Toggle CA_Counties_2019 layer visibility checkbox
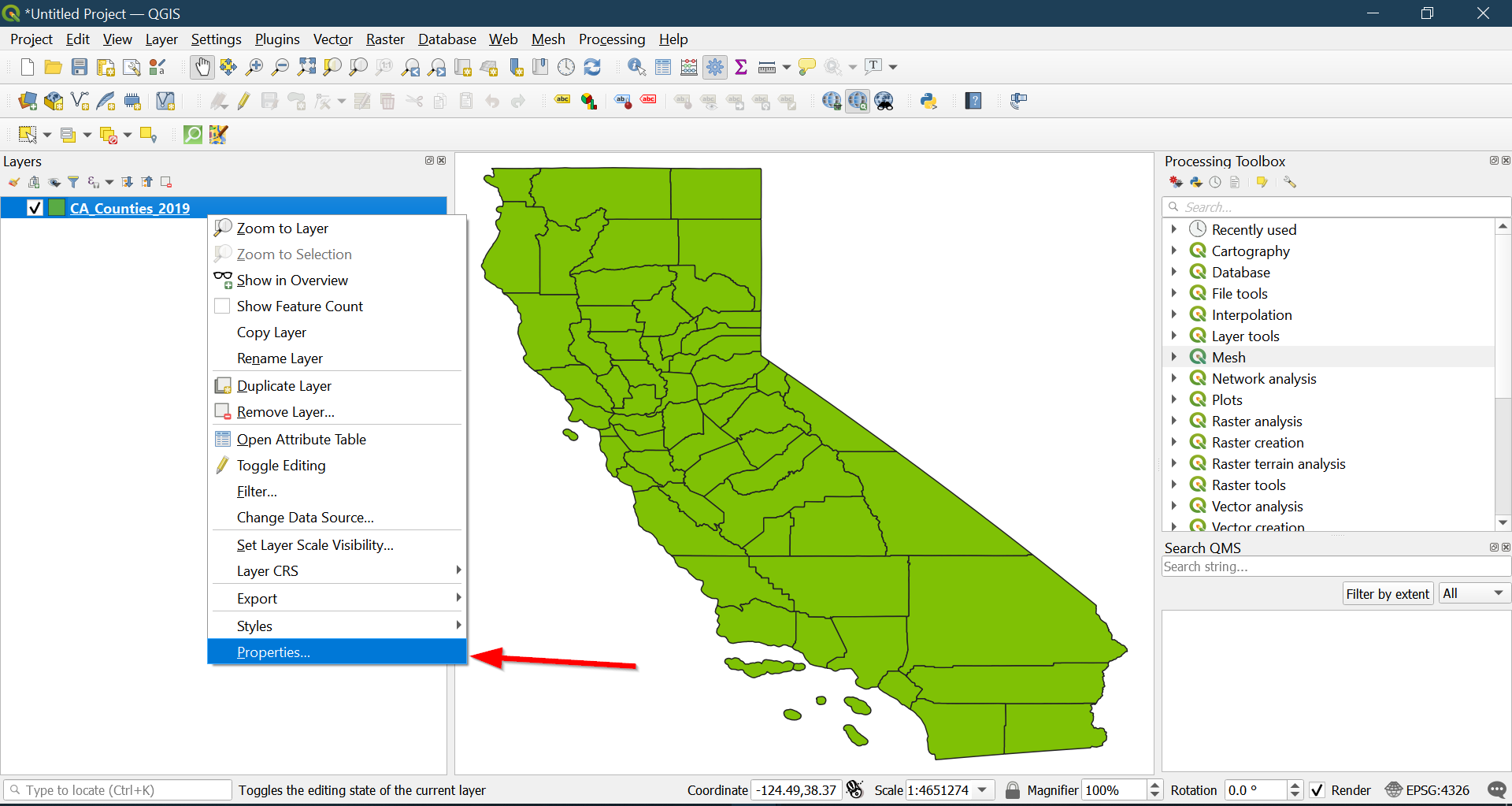This screenshot has height=806, width=1512. click(x=35, y=208)
